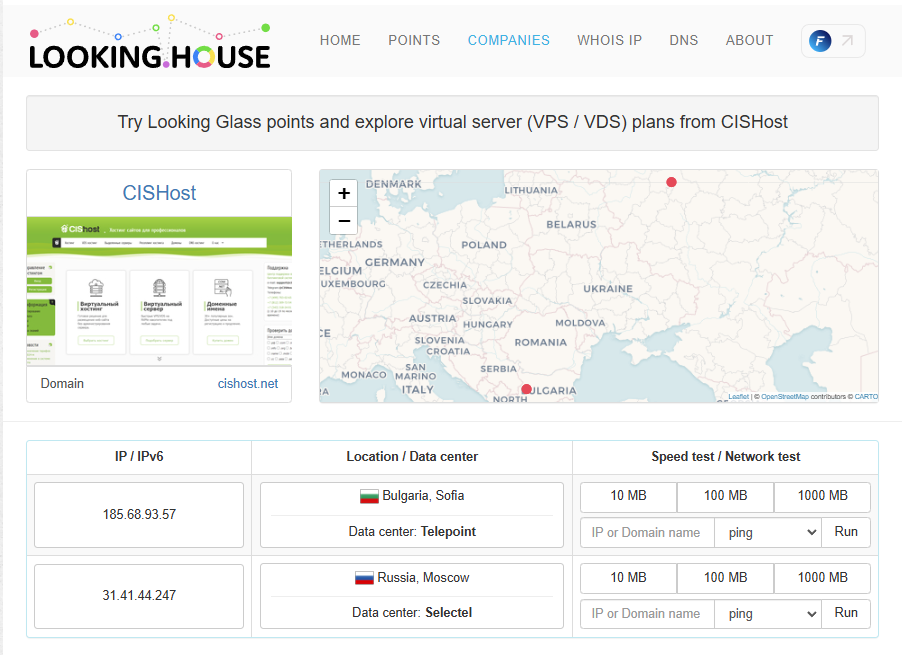Click the CISHost website thumbnail
This screenshot has width=902, height=655.
coord(159,290)
